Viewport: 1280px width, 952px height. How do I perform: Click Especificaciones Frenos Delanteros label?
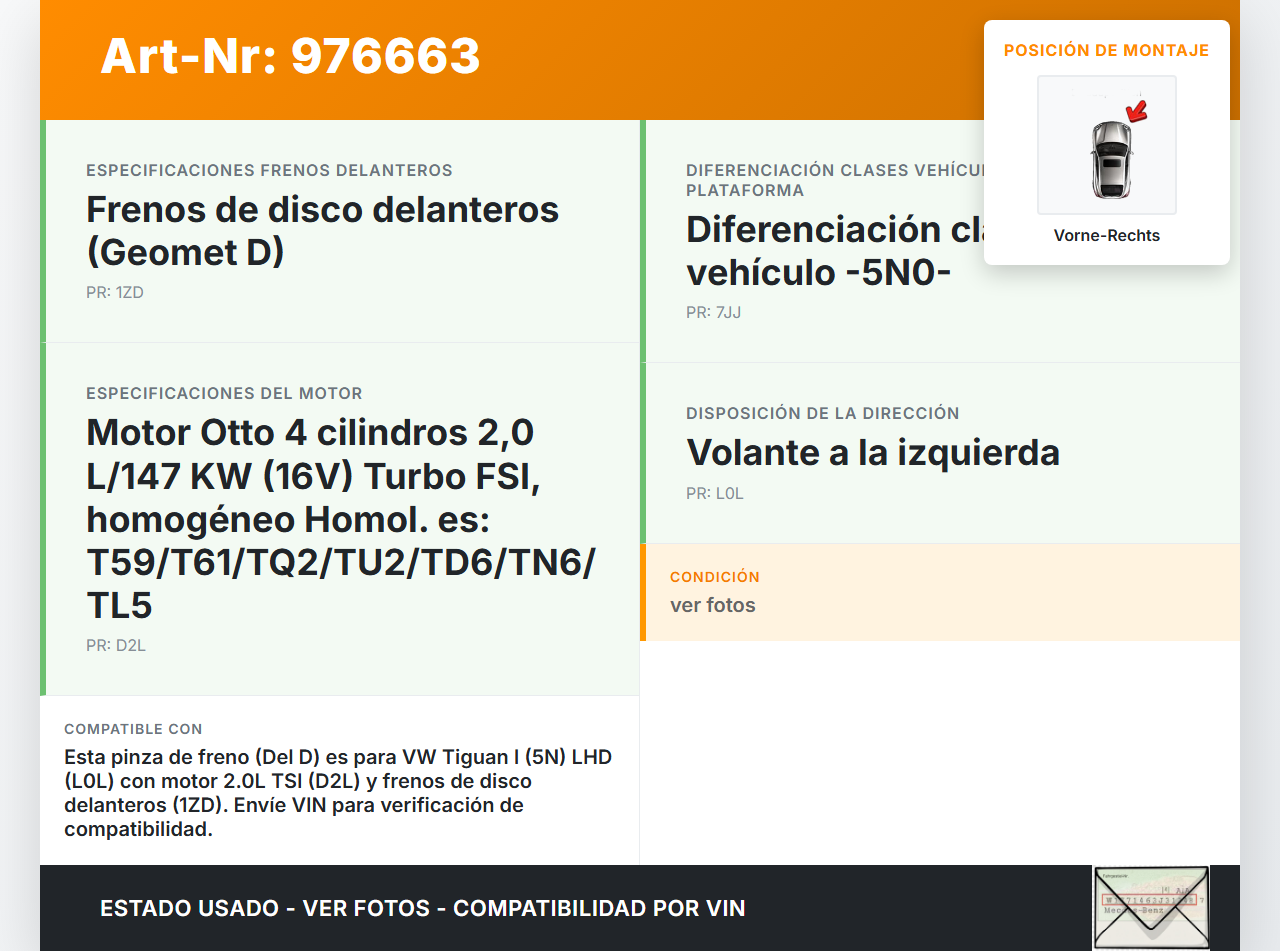pos(269,171)
